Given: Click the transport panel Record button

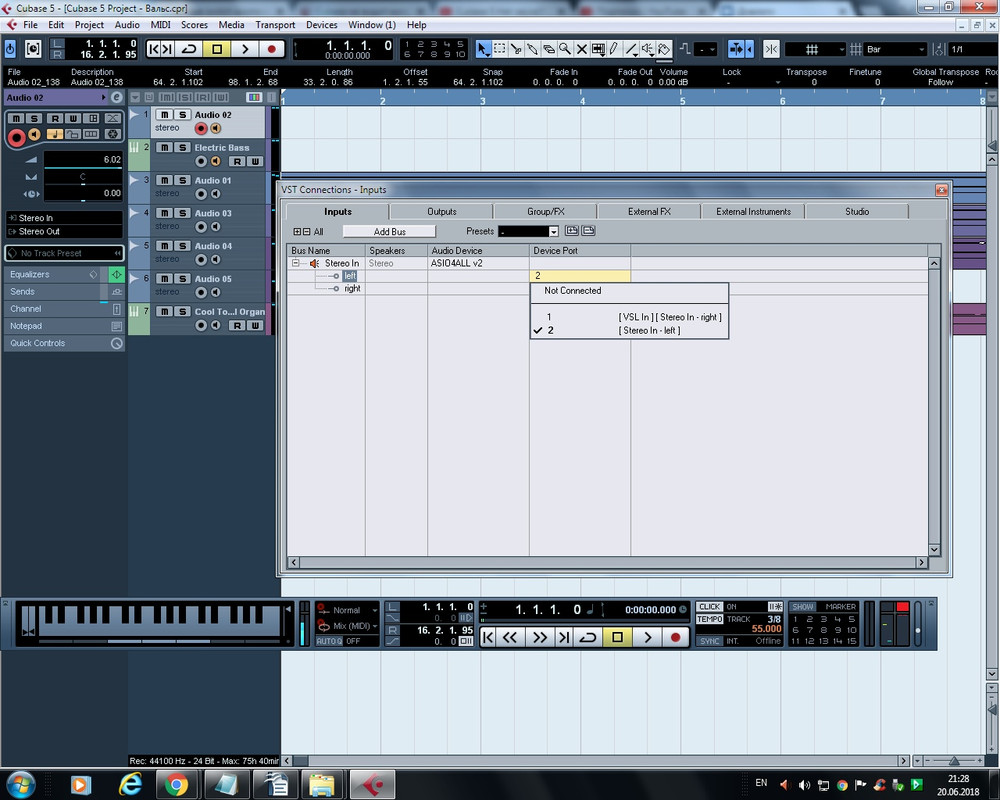Looking at the screenshot, I should [675, 637].
